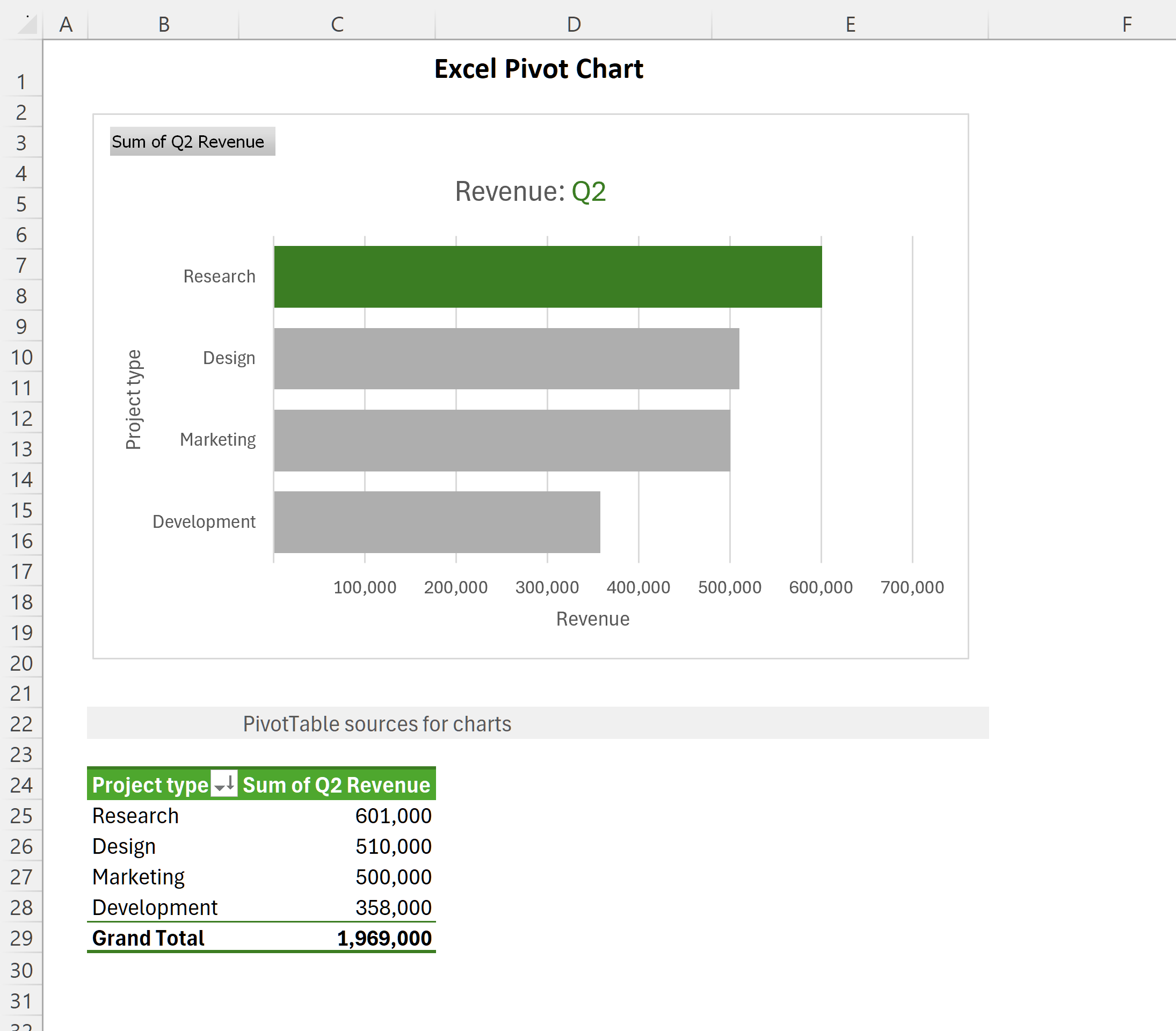Click the 'Sum of Q2 Revenue' field button

189,141
